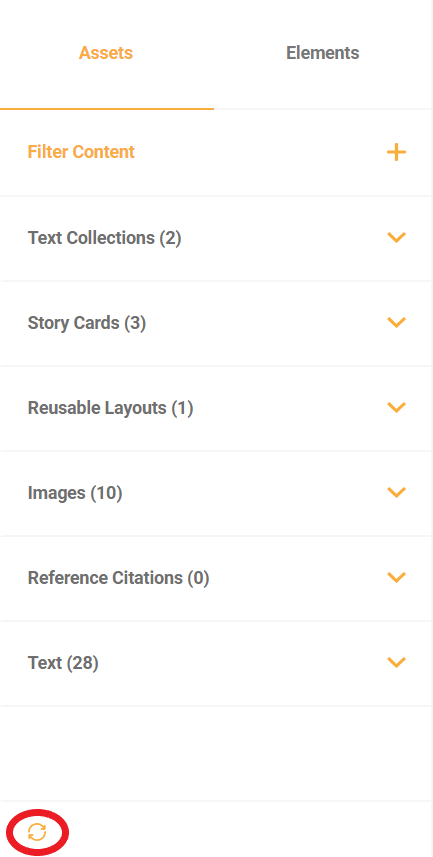This screenshot has height=857, width=433.
Task: Click the orange underline beneath Assets tab
Action: 107,109
